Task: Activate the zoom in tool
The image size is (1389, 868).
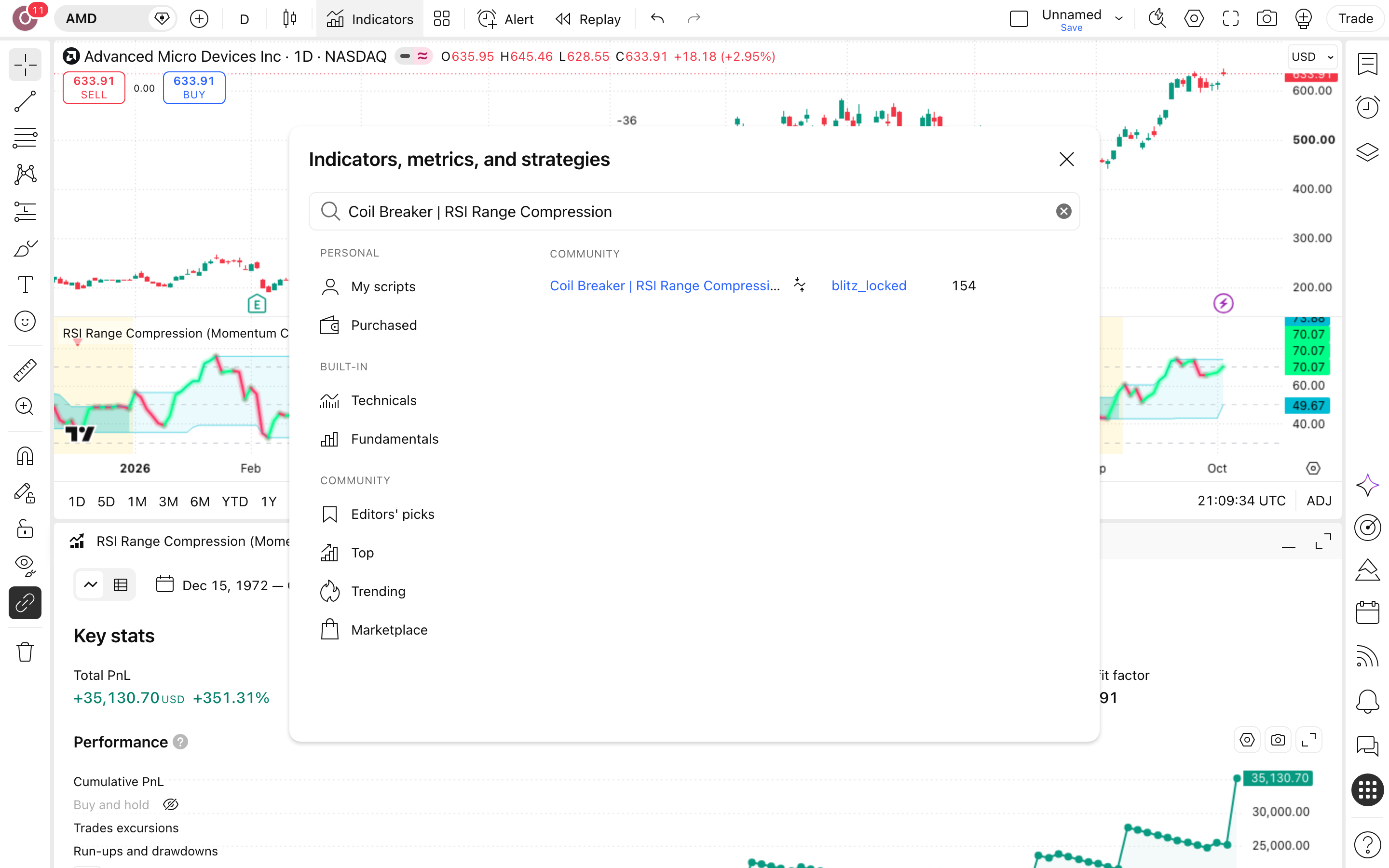Action: tap(25, 407)
